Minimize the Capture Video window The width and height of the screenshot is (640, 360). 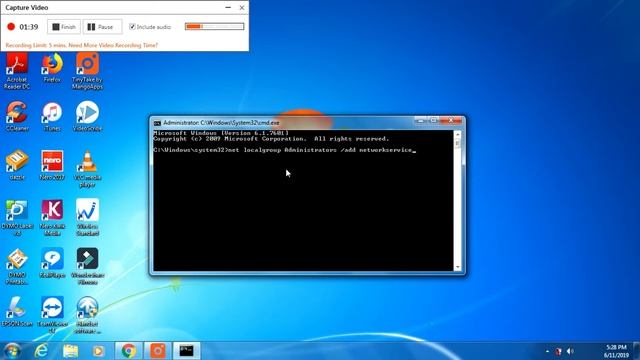coord(228,7)
